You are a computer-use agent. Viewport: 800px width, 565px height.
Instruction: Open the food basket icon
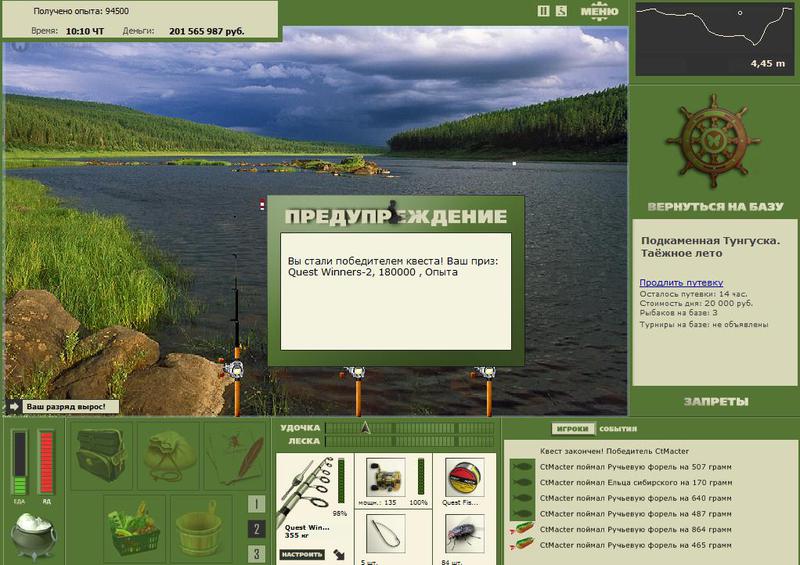[x=134, y=528]
